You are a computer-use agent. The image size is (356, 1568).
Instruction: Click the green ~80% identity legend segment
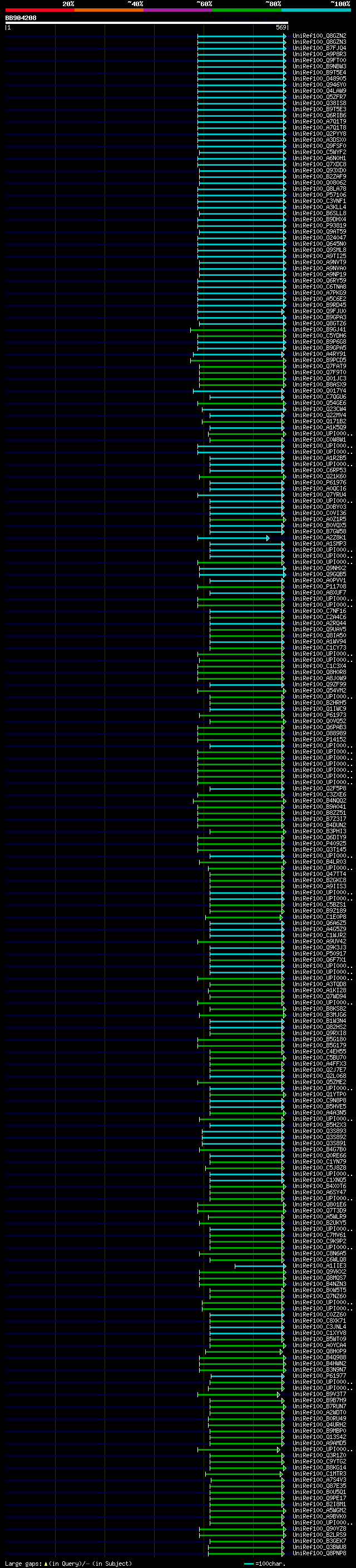(247, 11)
